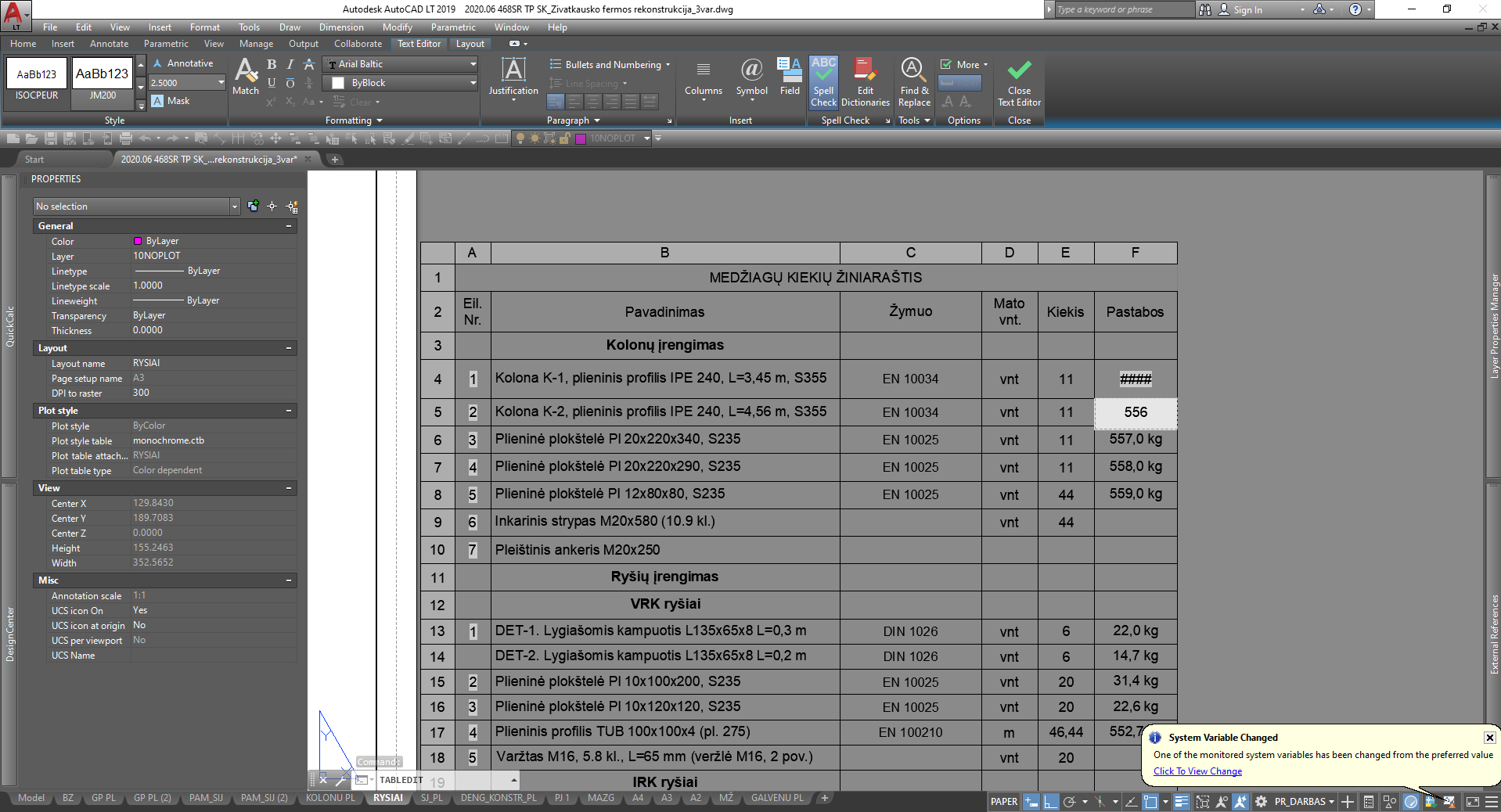Open the Justification tool
This screenshot has width=1501, height=812.
click(513, 78)
